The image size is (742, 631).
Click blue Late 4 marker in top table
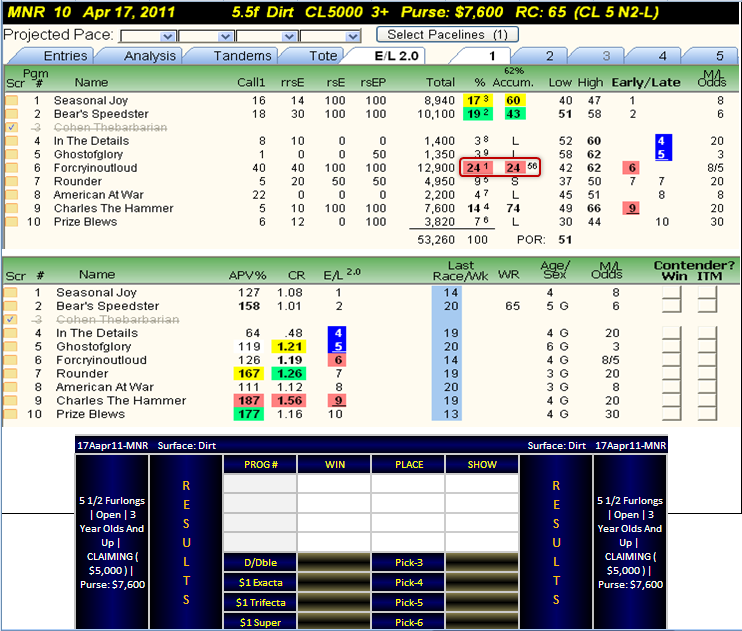pos(663,141)
